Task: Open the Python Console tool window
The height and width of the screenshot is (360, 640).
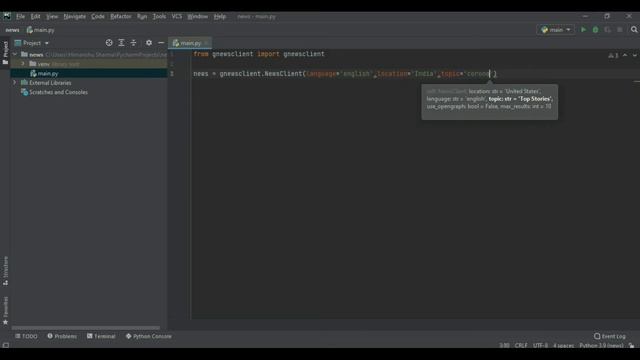Action: pos(149,336)
